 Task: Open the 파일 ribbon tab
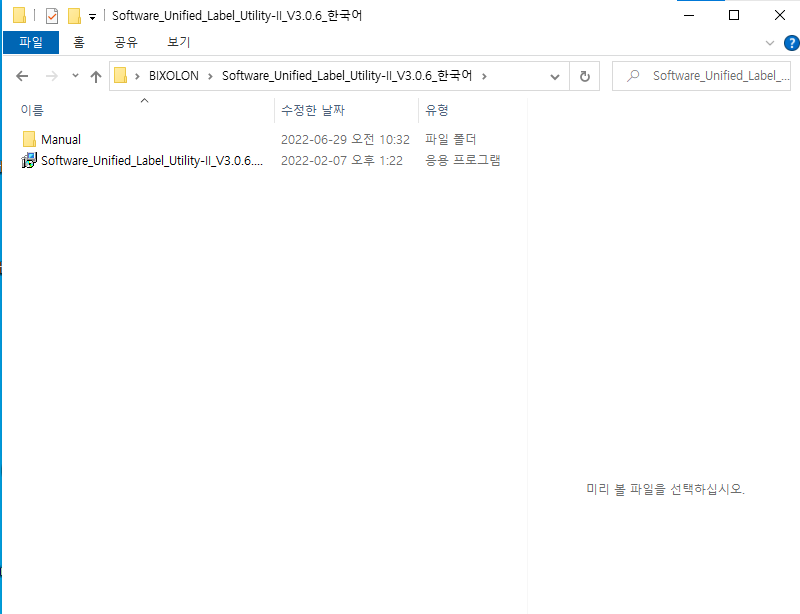click(31, 42)
